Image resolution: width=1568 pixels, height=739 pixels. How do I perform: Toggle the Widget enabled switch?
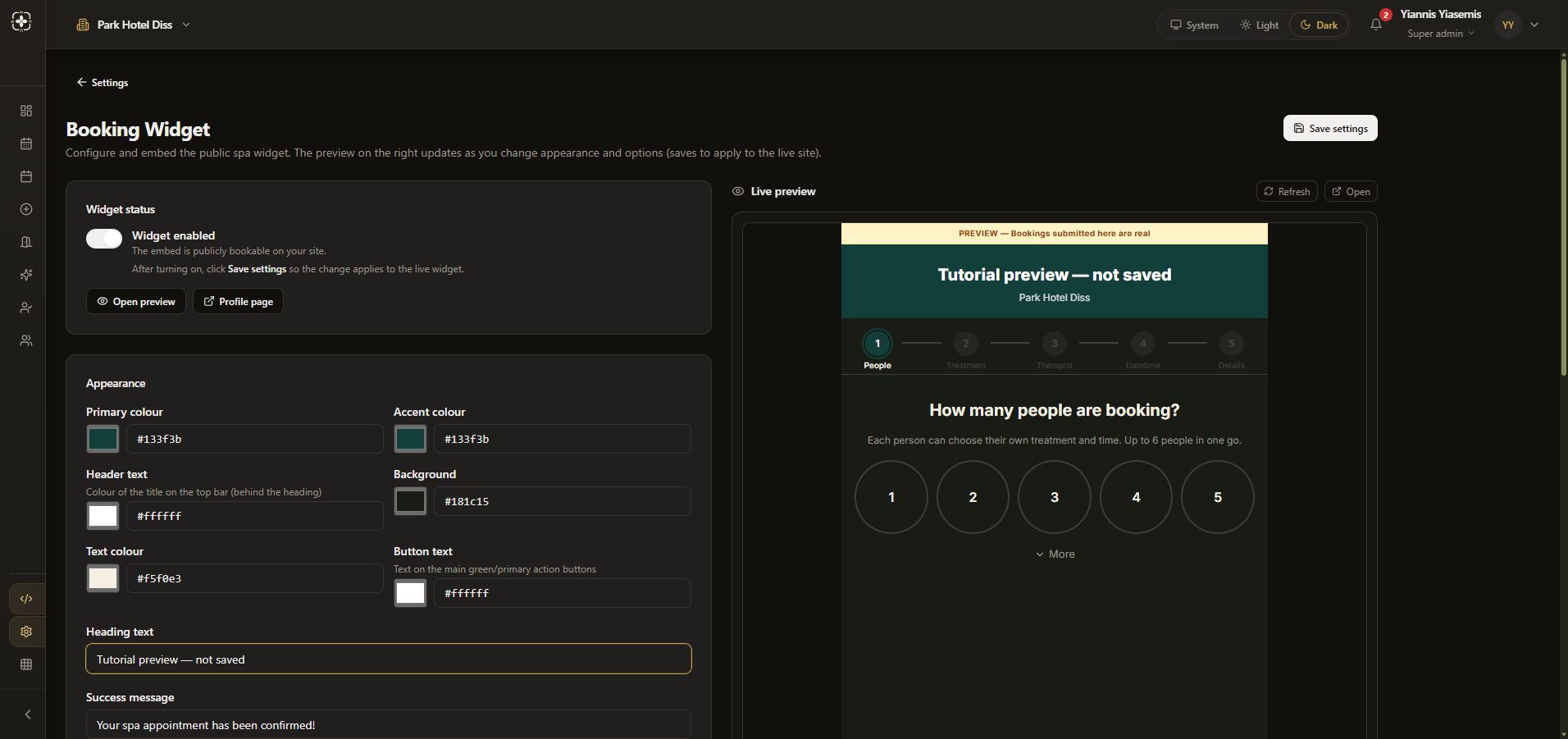pyautogui.click(x=104, y=238)
